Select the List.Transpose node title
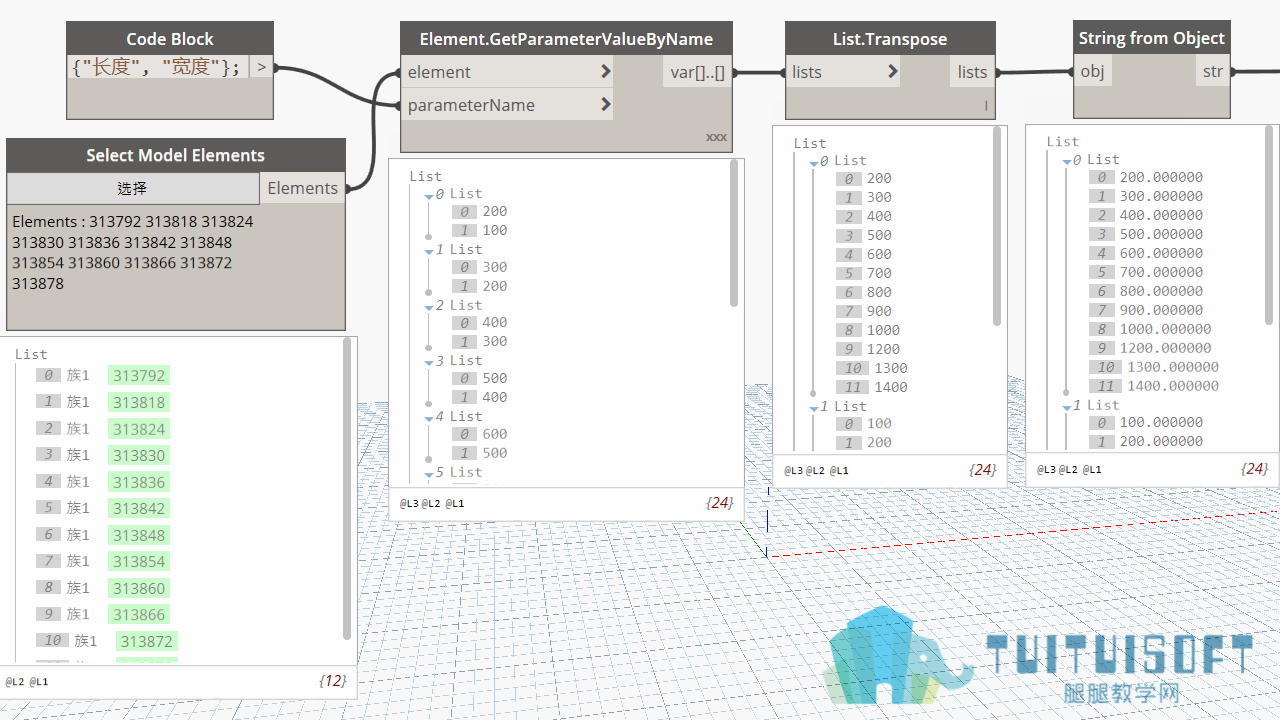1280x720 pixels. coord(890,39)
